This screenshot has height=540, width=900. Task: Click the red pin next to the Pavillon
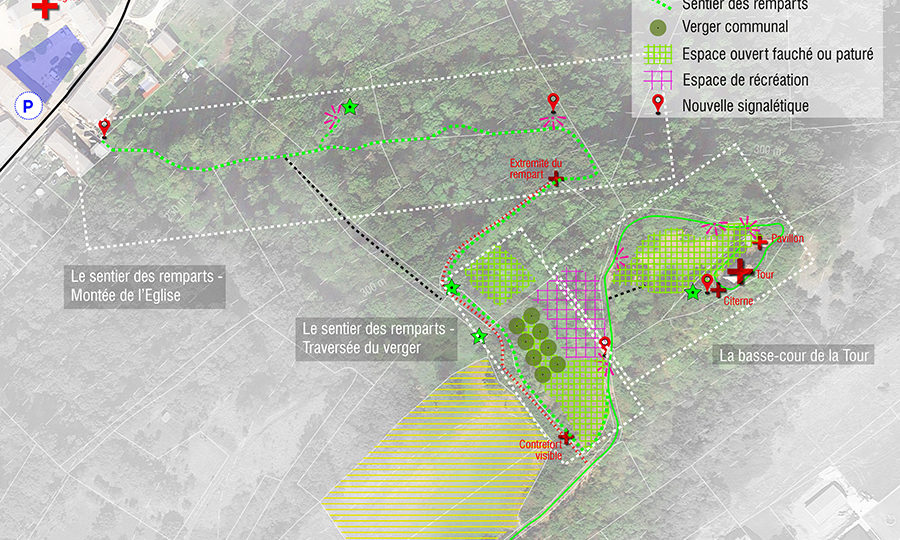click(x=742, y=222)
